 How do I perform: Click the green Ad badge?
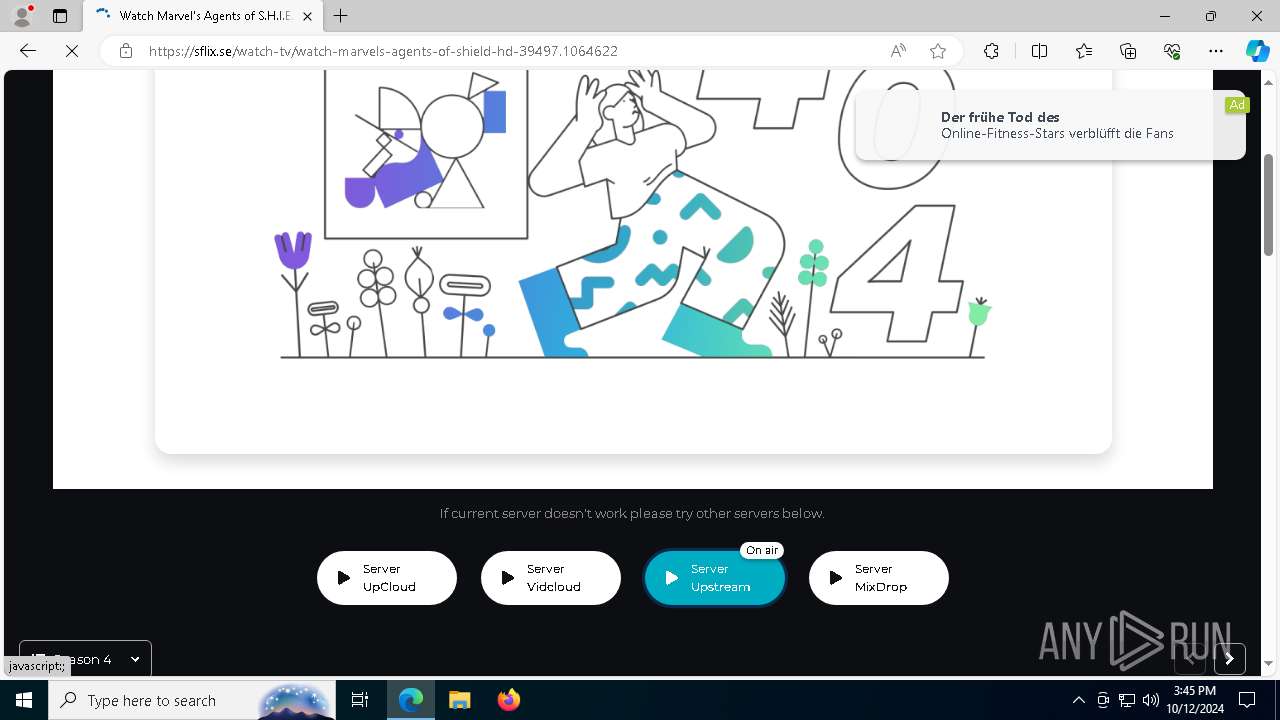(x=1237, y=105)
